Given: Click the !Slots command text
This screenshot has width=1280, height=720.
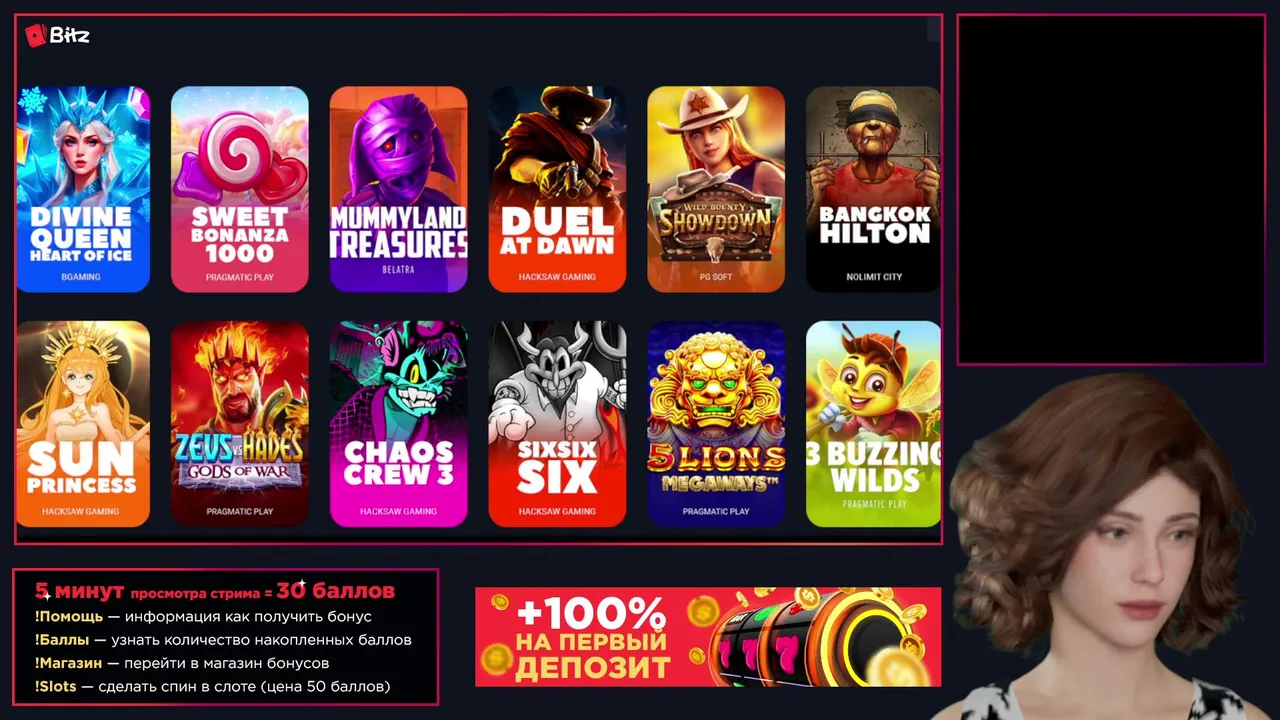Looking at the screenshot, I should tap(56, 687).
